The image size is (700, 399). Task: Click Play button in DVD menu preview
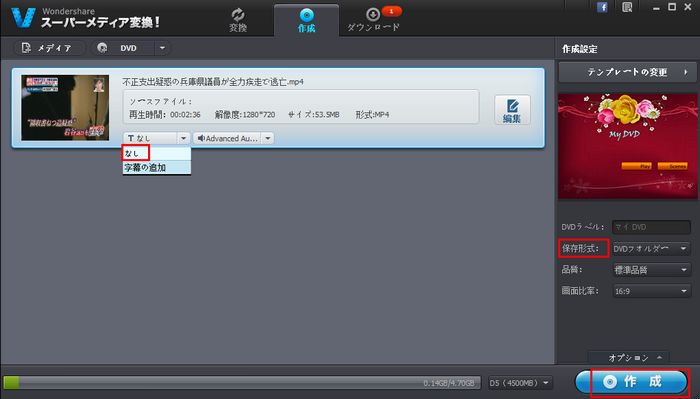tap(636, 166)
